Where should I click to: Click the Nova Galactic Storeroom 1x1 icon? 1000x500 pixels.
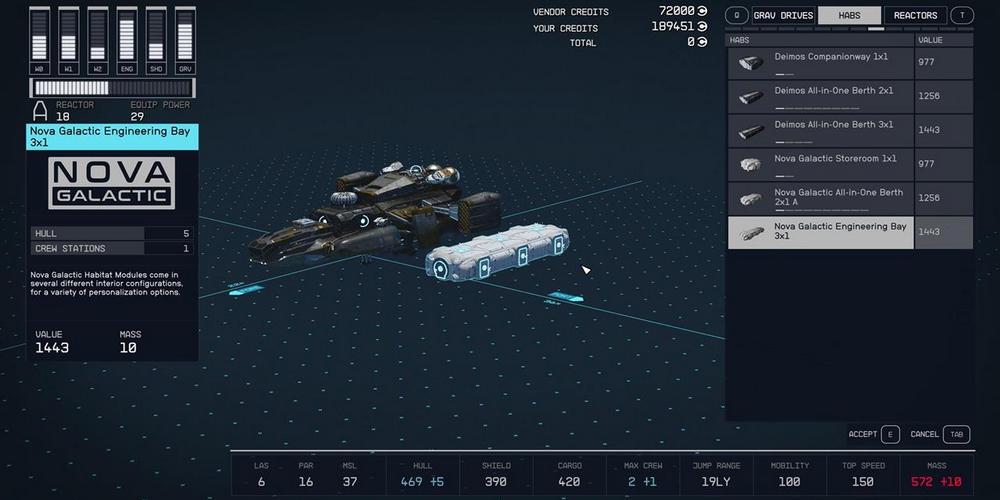point(750,165)
